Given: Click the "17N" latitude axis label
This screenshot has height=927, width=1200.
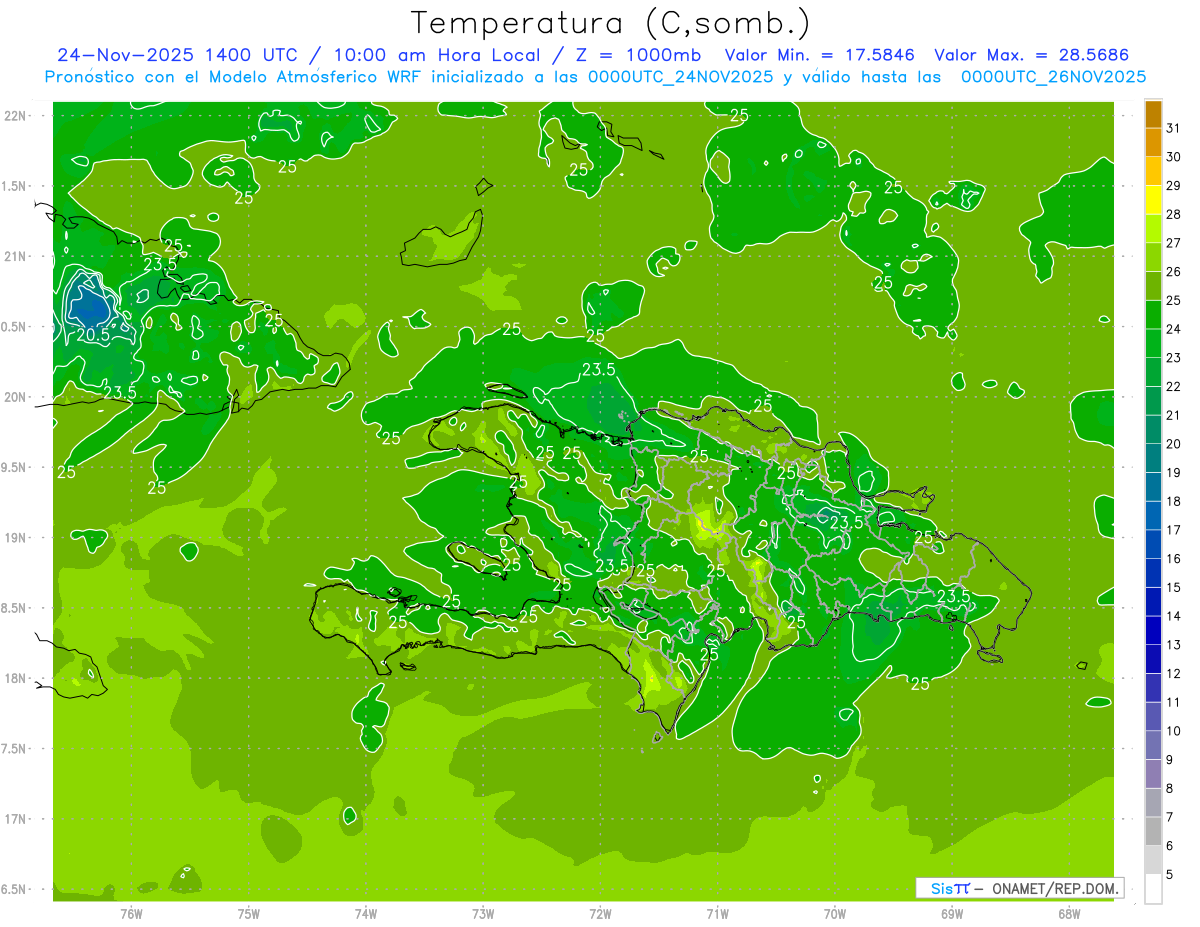Looking at the screenshot, I should [15, 819].
